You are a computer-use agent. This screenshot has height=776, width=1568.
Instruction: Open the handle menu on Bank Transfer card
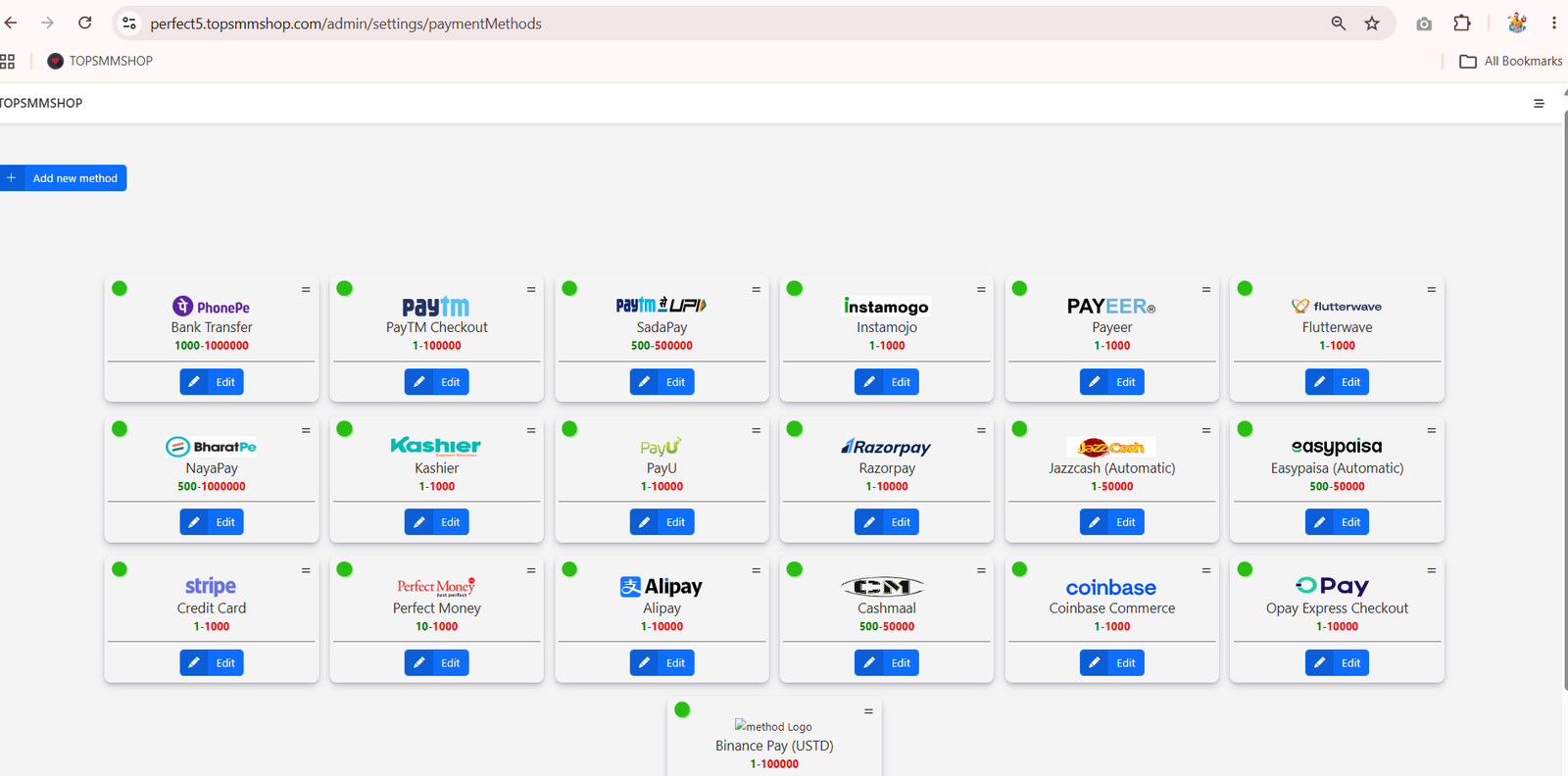click(x=306, y=290)
